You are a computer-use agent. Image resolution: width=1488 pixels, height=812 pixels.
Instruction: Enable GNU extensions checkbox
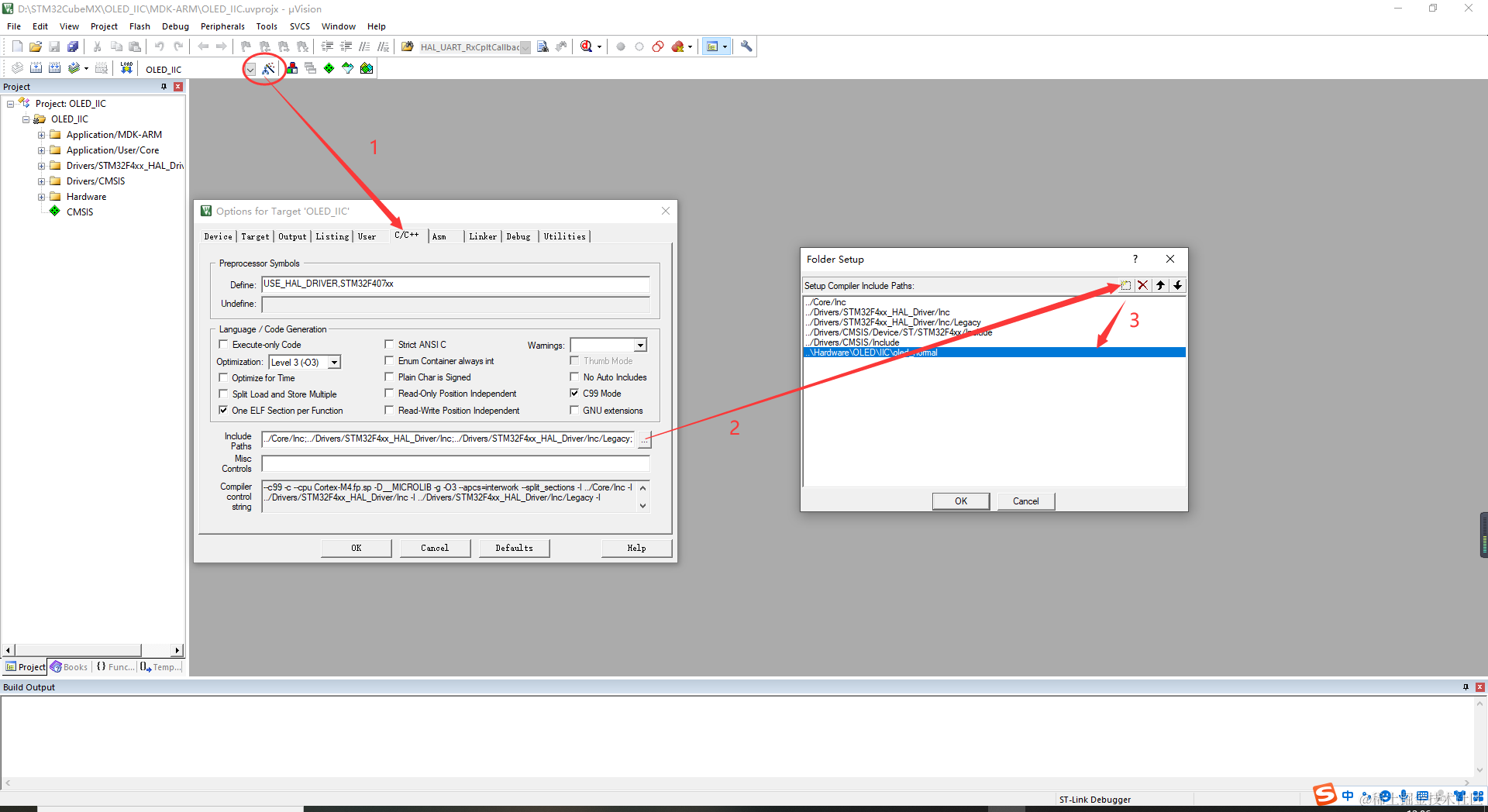[x=574, y=410]
